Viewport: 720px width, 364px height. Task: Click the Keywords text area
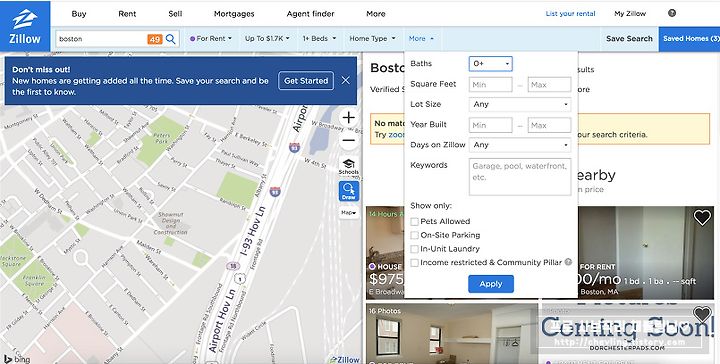click(x=520, y=177)
